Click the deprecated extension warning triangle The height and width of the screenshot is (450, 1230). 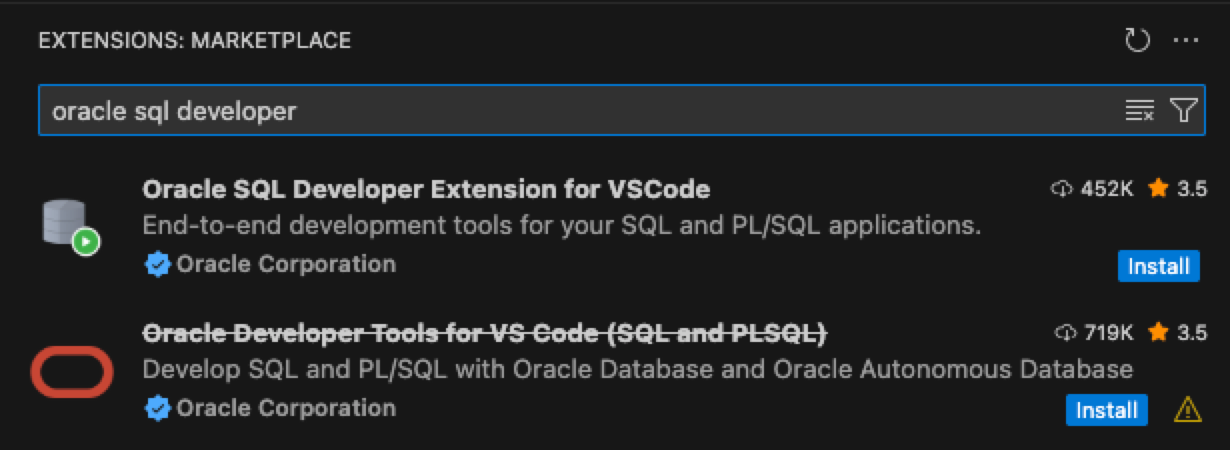click(1187, 410)
